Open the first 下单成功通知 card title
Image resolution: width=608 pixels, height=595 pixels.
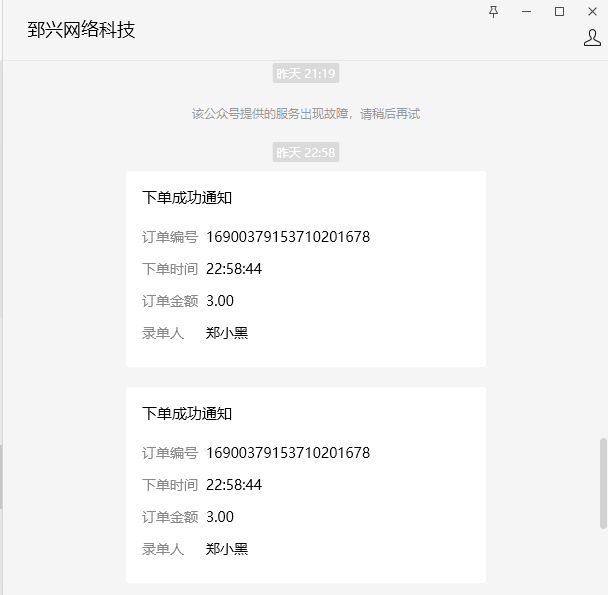(x=187, y=198)
